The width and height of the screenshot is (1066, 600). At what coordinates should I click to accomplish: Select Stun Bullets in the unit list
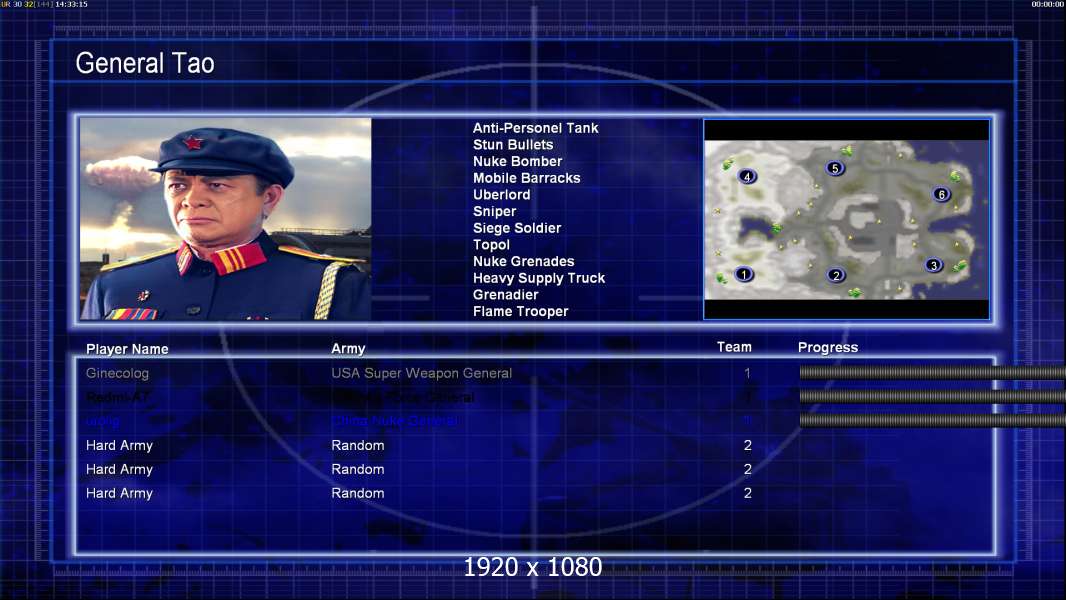coord(513,145)
